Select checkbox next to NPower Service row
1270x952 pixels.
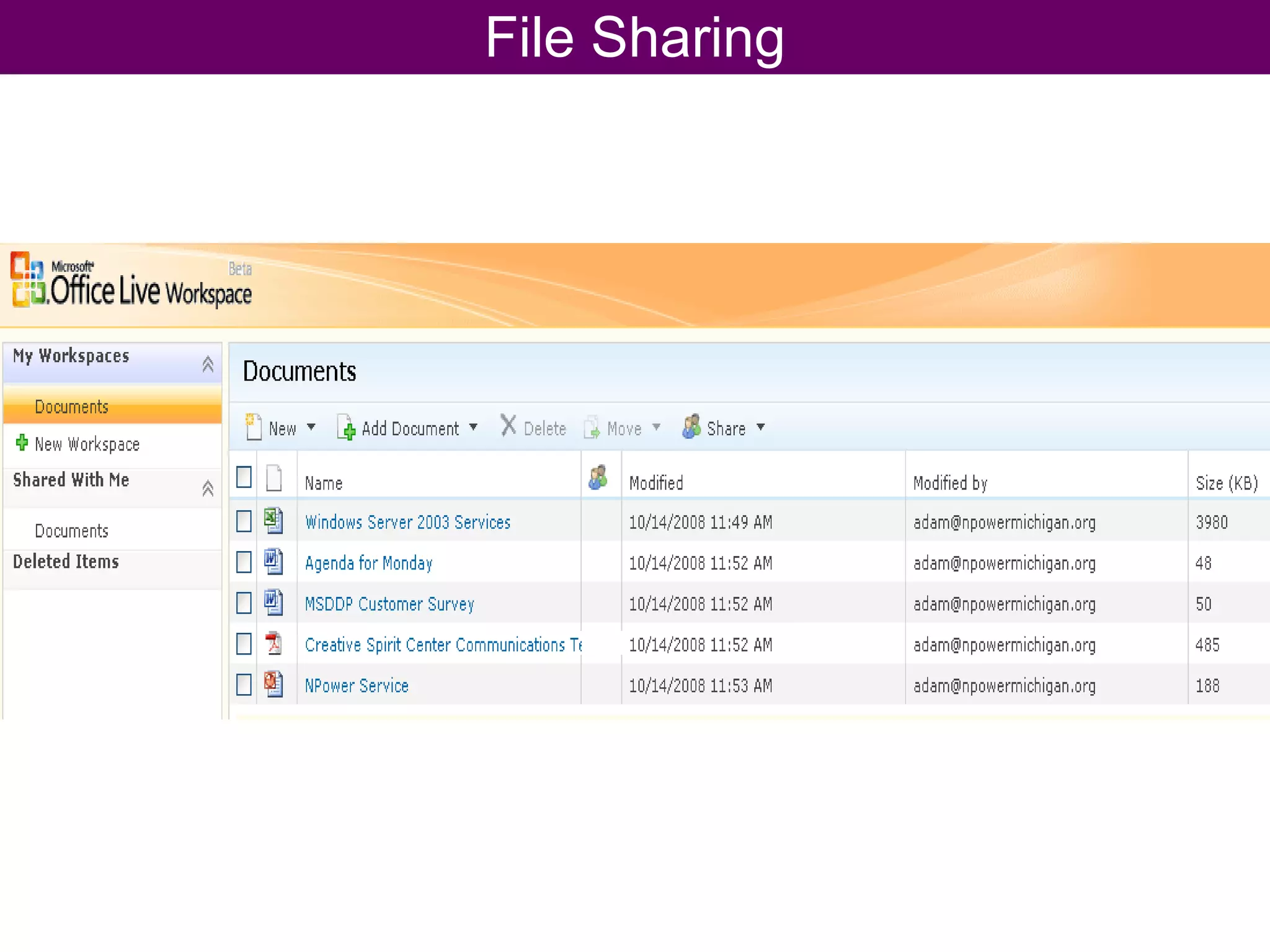coord(244,685)
